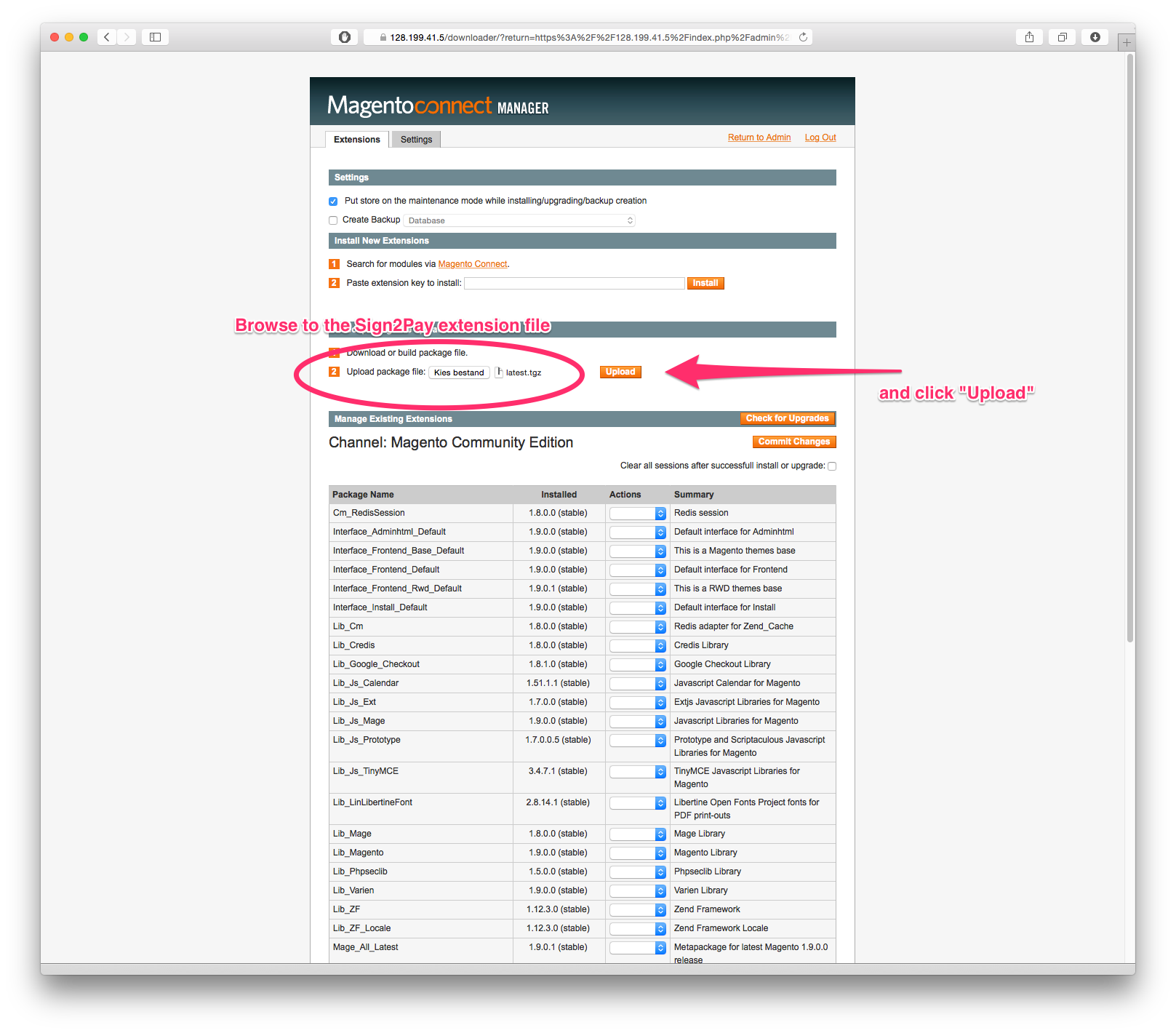Show all tabs overview icon
Screen dimensions: 1176x1033
[x=1062, y=37]
